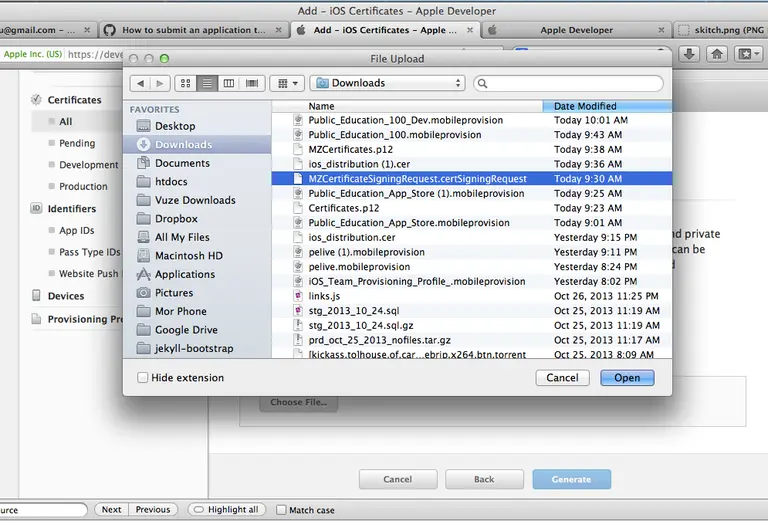Select Public_Education_App_Store (1).mobileprovision file
The height and width of the screenshot is (521, 768).
pyautogui.click(x=472, y=193)
